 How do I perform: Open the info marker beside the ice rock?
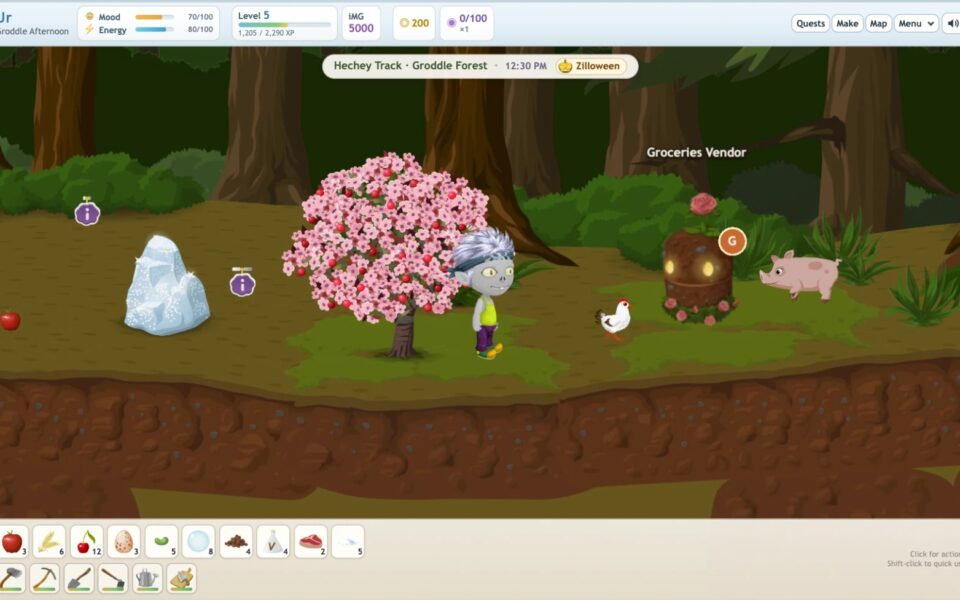coord(242,282)
